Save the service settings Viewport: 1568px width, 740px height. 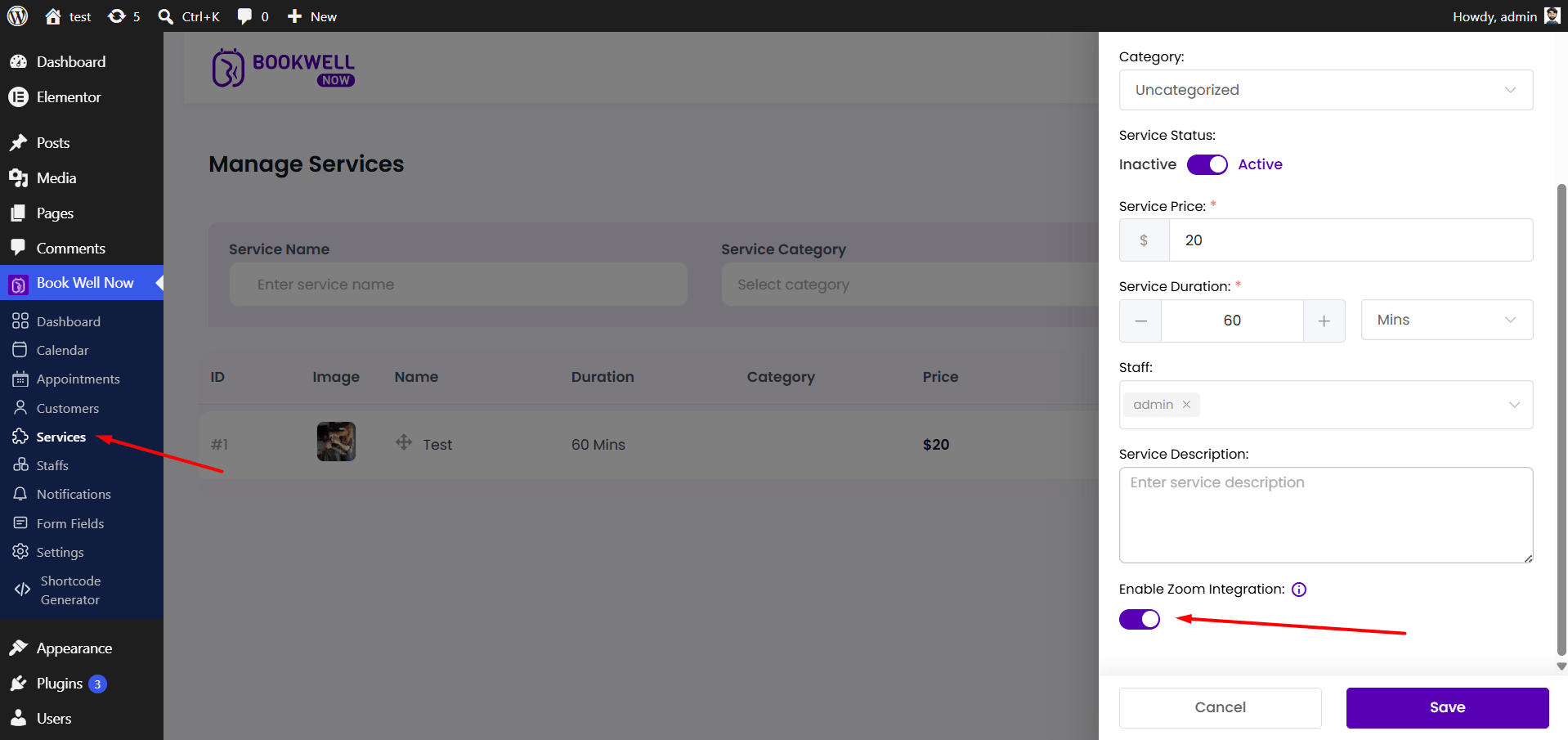(1447, 707)
